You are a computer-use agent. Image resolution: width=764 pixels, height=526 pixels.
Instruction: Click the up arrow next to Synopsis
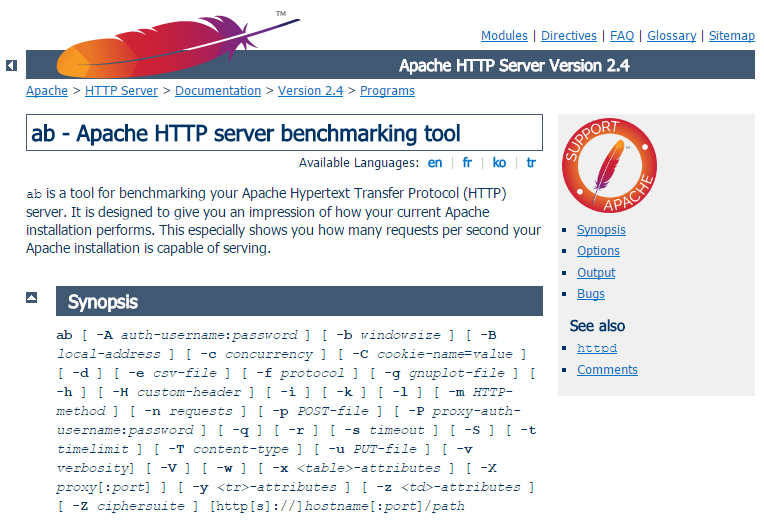point(32,298)
